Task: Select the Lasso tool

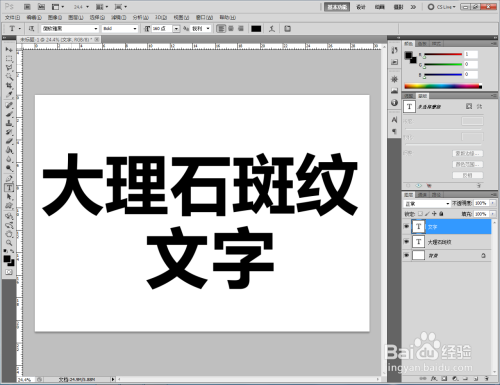Action: click(9, 68)
